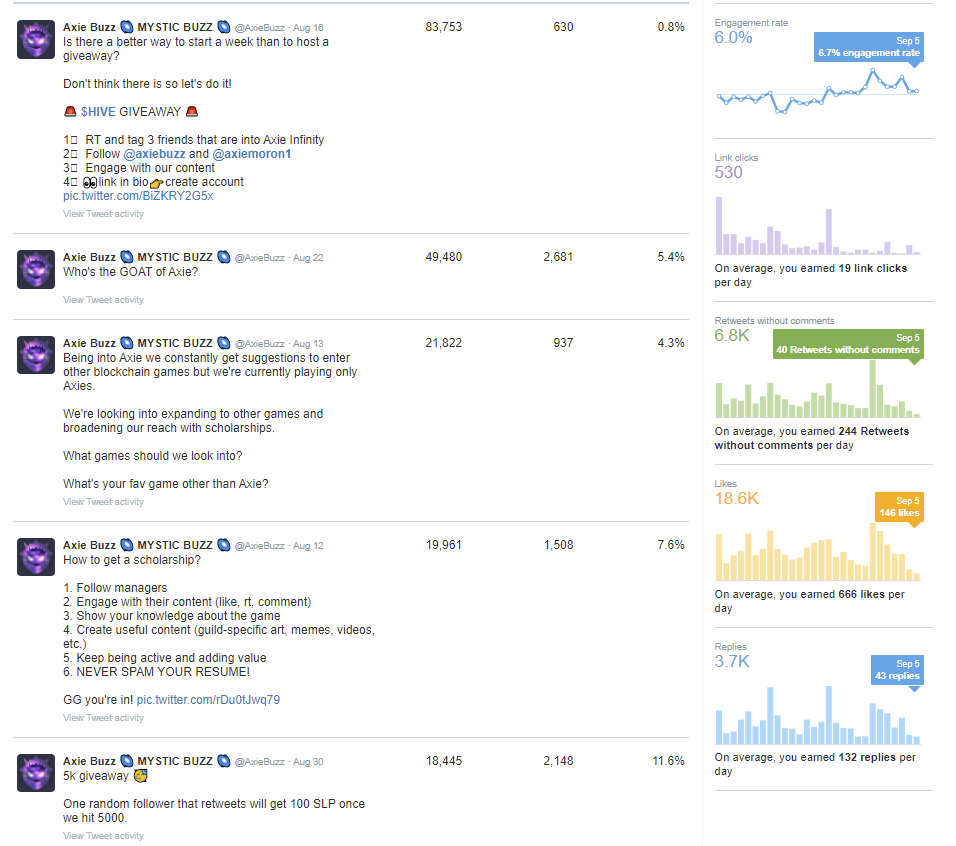Image resolution: width=956 pixels, height=846 pixels.
Task: Click the Aug 16 tweet date
Action: point(309,28)
